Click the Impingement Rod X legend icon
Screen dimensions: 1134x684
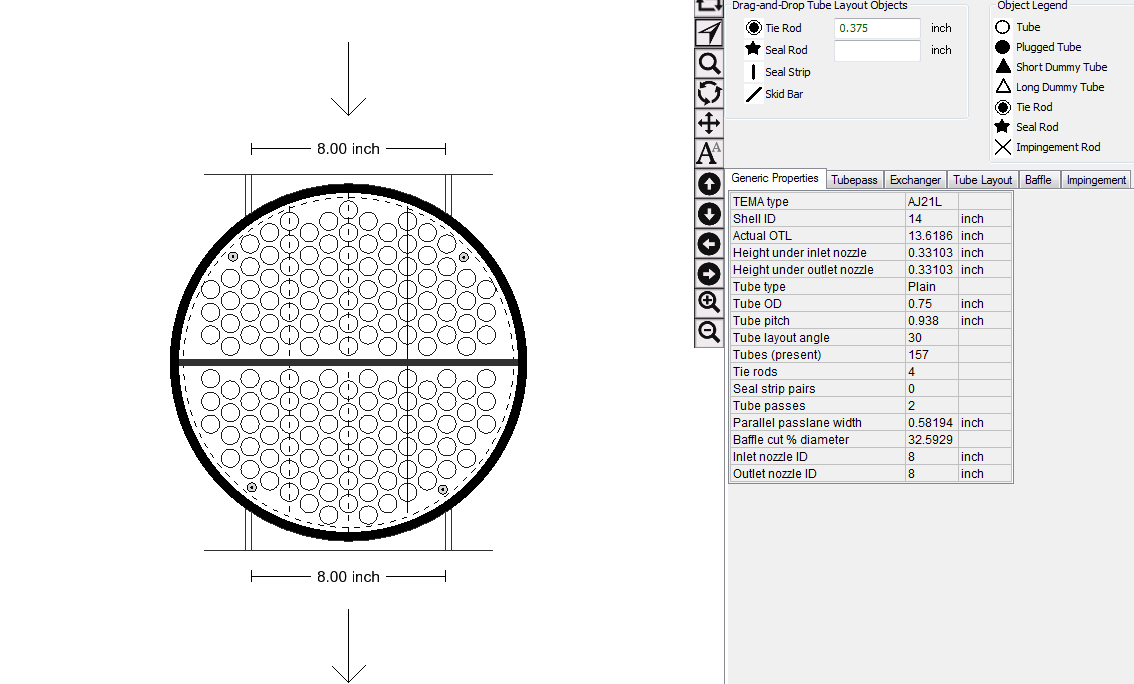[1002, 147]
